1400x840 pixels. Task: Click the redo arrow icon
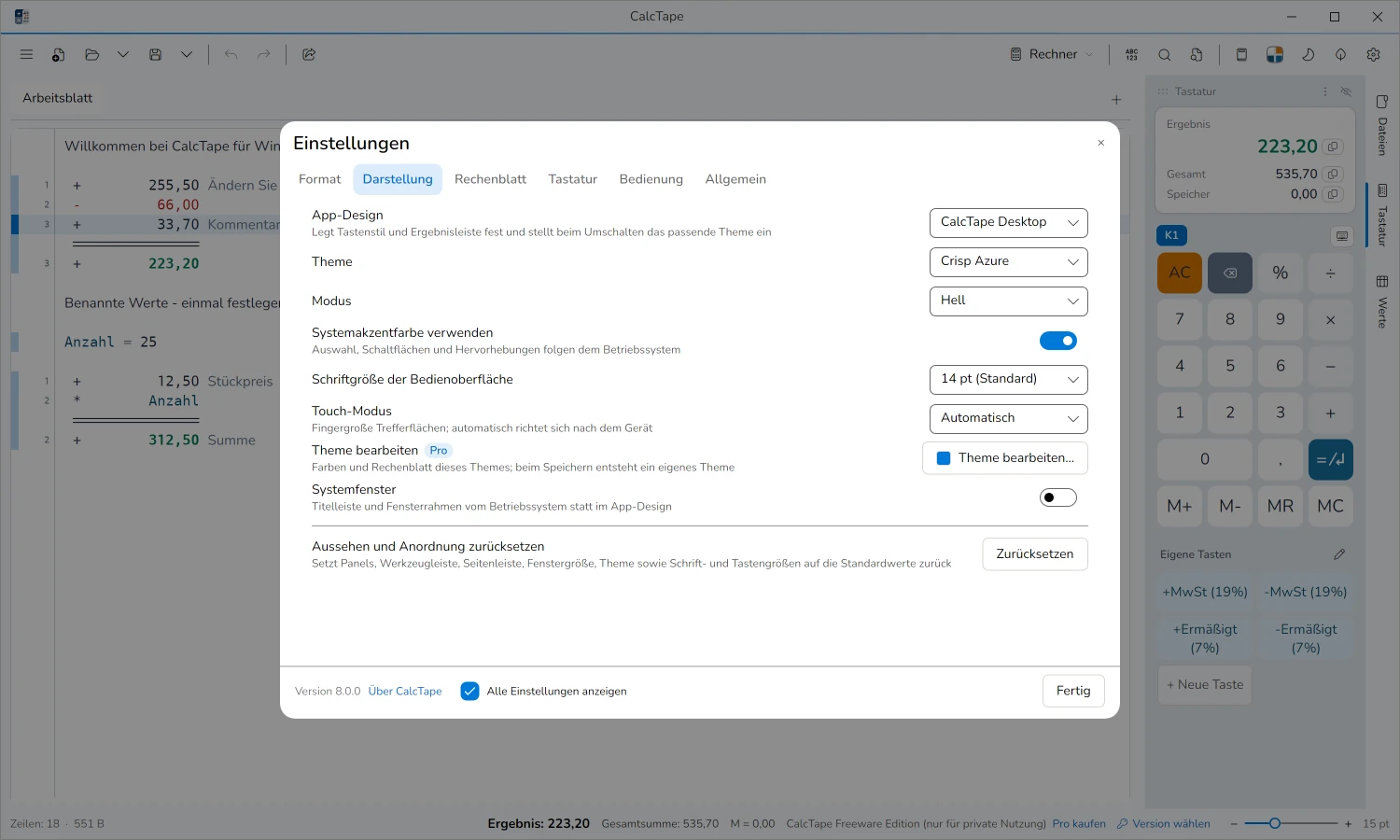point(263,55)
